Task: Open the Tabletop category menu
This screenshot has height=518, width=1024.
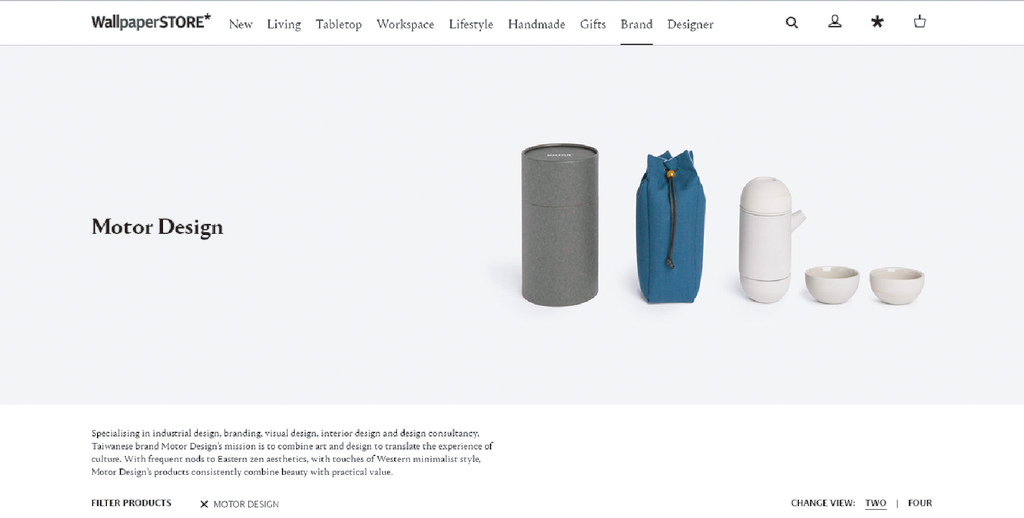Action: 338,24
